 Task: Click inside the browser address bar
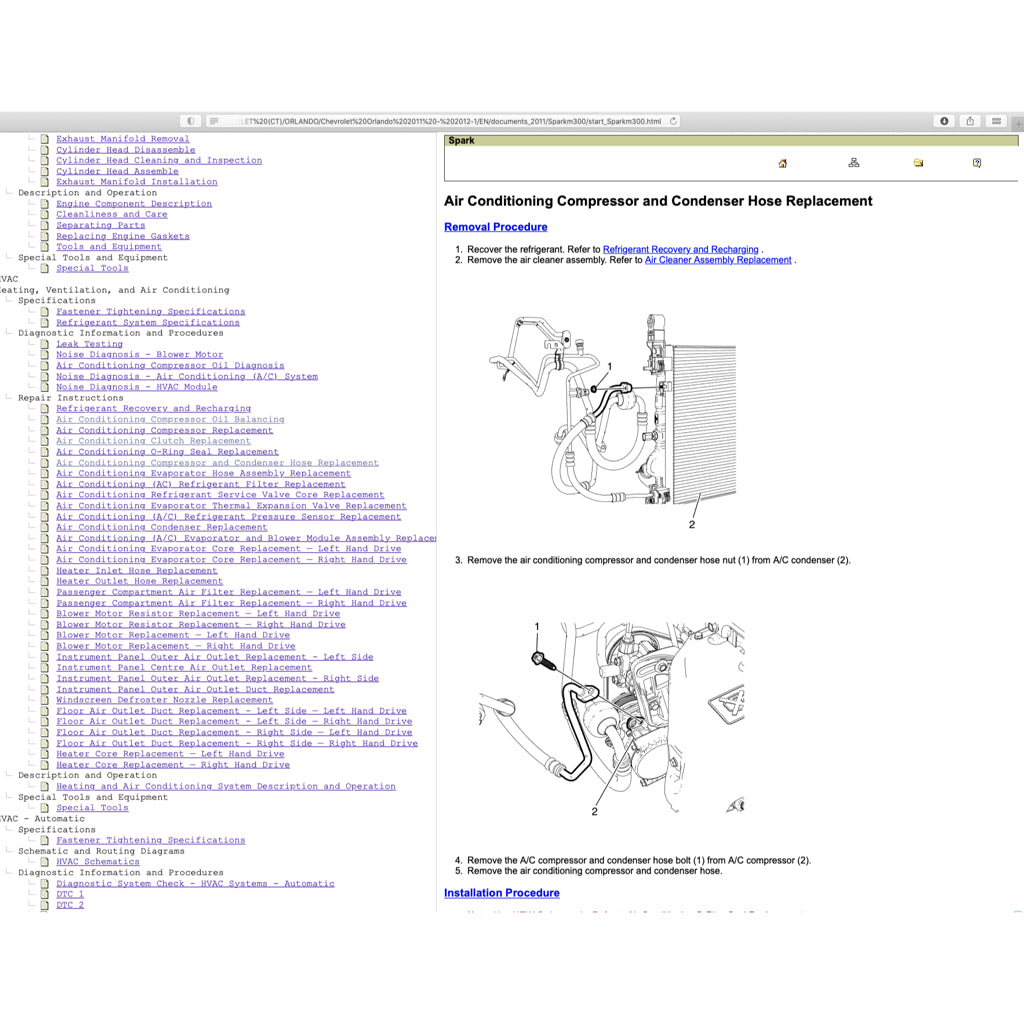450,119
